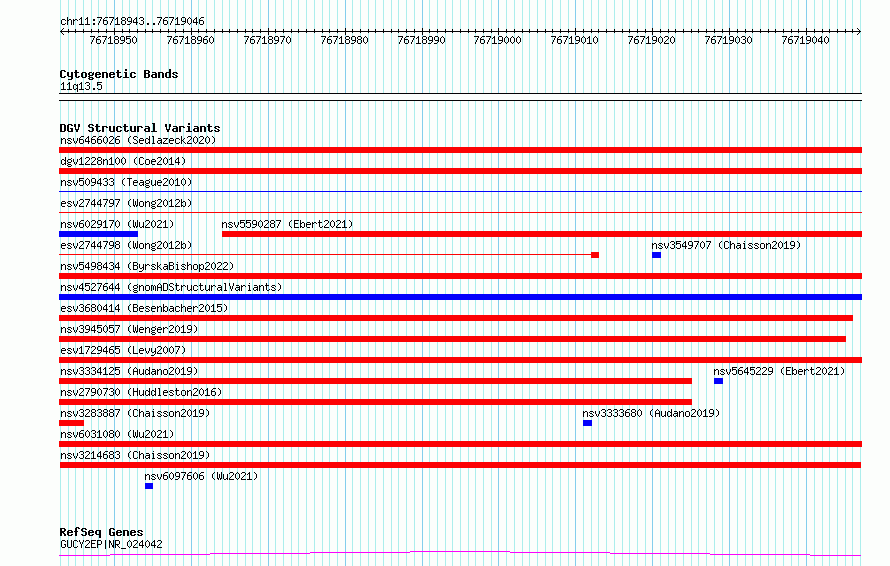Open nsv5645229 (Ebert2021) label

pyautogui.click(x=779, y=371)
